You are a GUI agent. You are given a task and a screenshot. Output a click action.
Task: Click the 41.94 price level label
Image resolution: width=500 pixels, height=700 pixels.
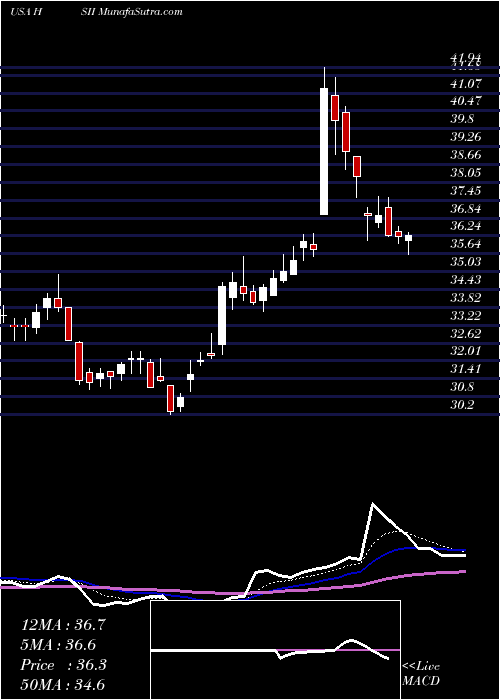pos(465,58)
